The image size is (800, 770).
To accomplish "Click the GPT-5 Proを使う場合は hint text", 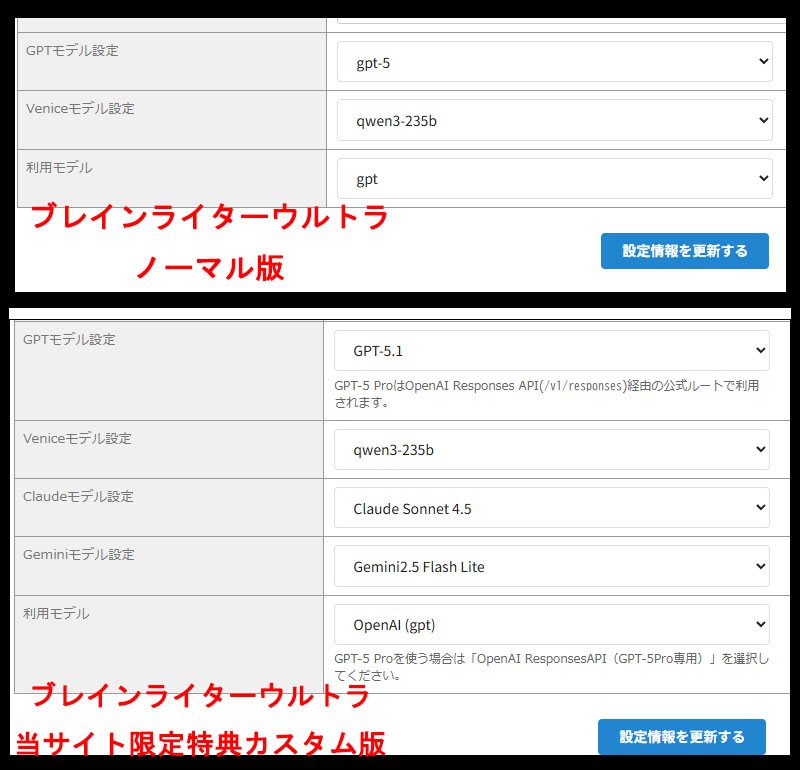I will (551, 666).
